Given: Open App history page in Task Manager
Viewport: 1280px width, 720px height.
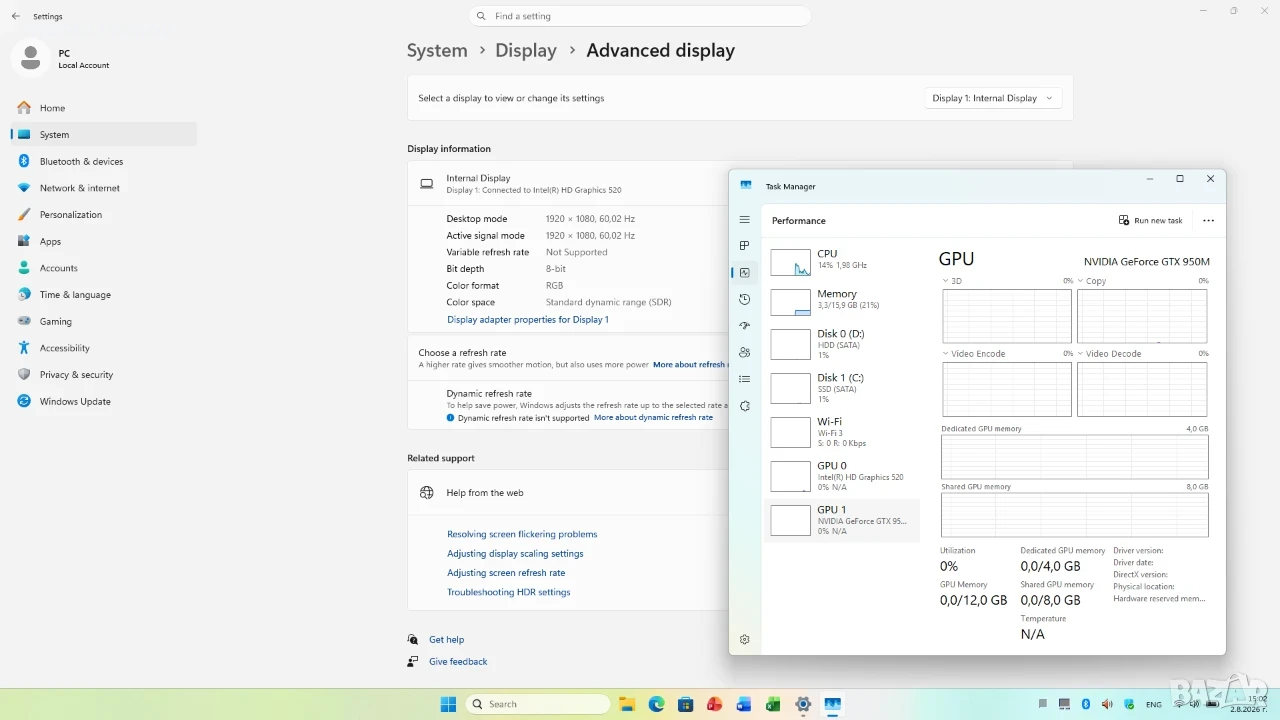Looking at the screenshot, I should pos(744,299).
